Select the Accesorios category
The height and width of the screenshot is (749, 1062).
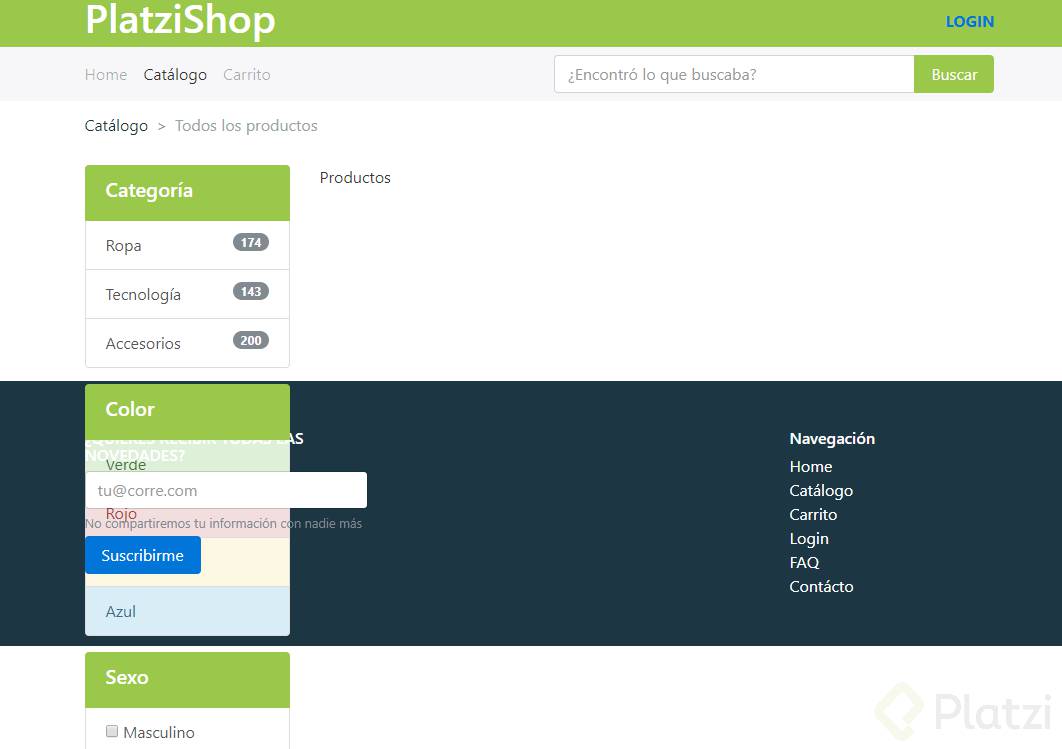coord(187,343)
